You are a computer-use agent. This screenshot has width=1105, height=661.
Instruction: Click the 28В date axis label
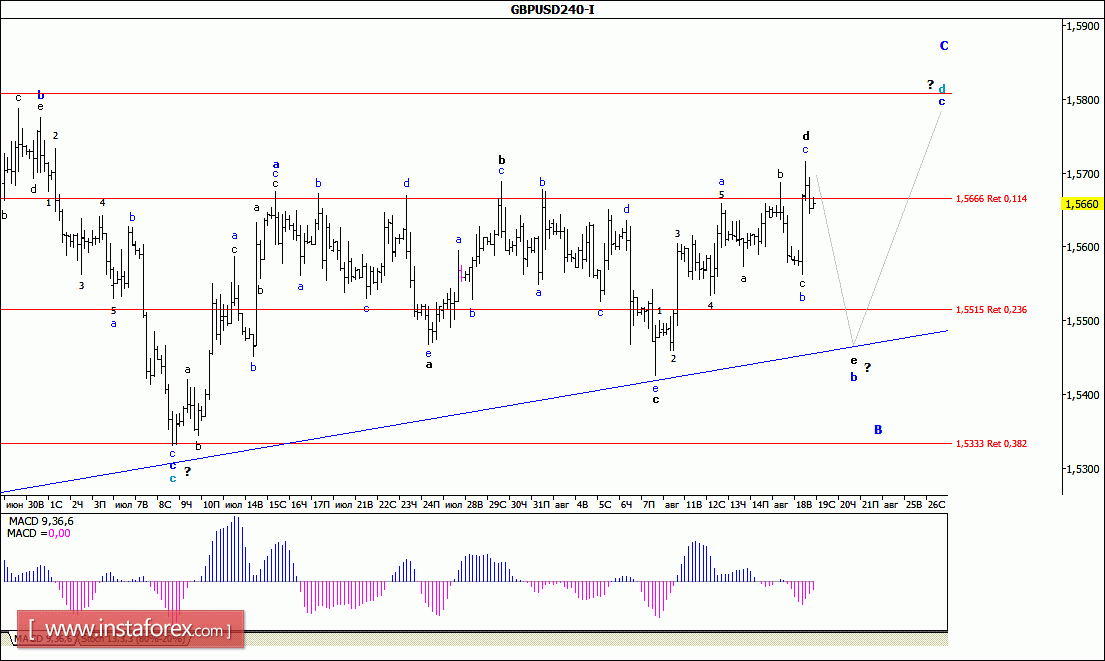[x=475, y=505]
